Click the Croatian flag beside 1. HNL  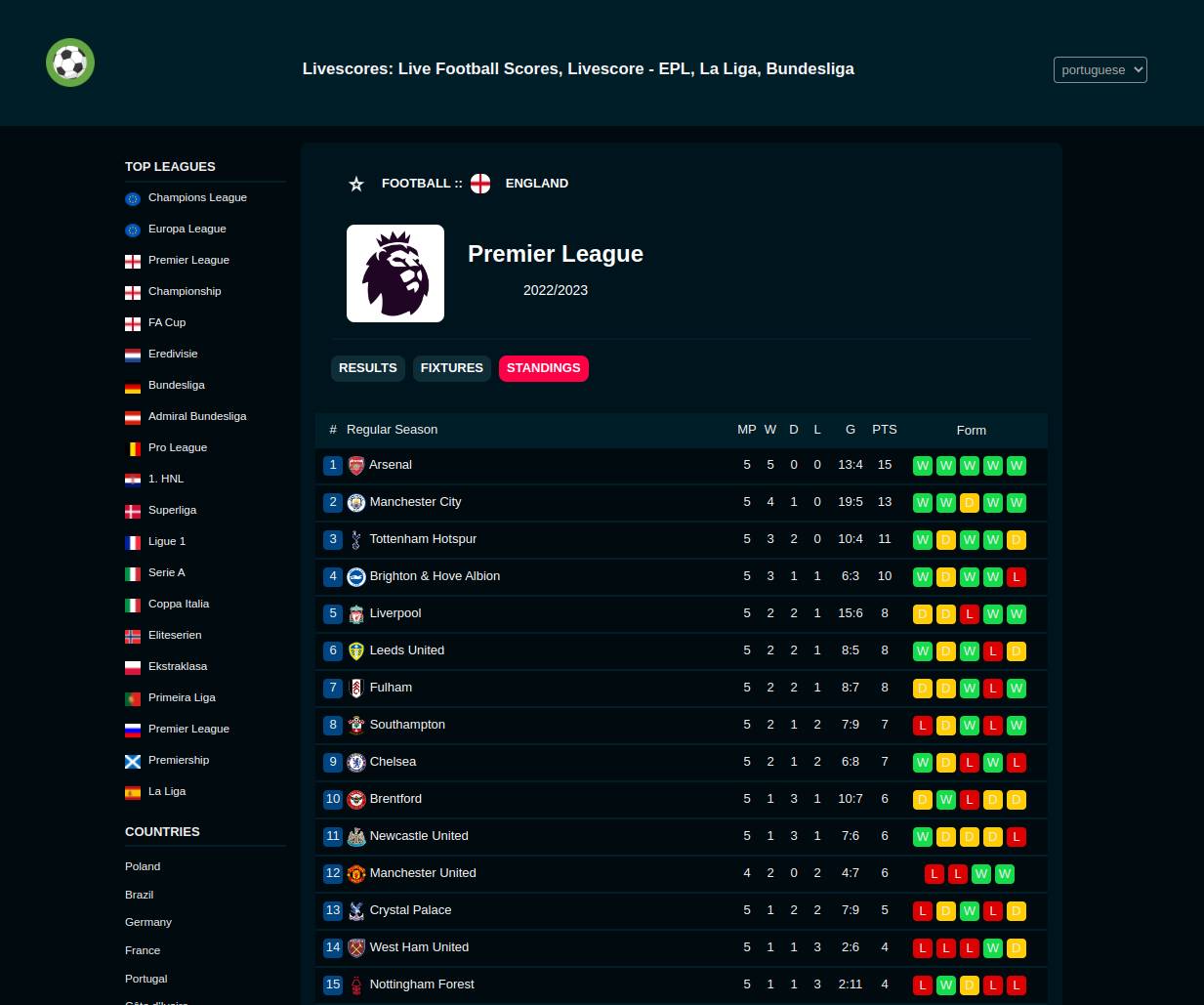(x=133, y=481)
